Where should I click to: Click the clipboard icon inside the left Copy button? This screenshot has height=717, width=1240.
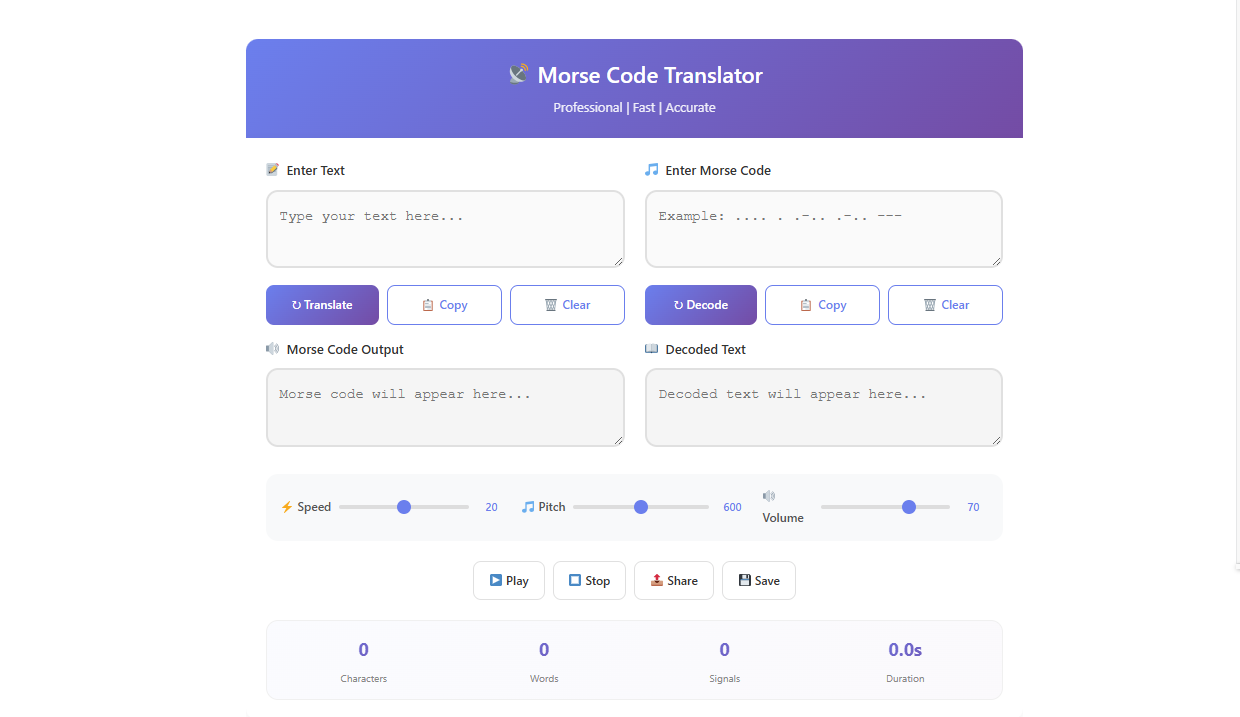tap(428, 305)
